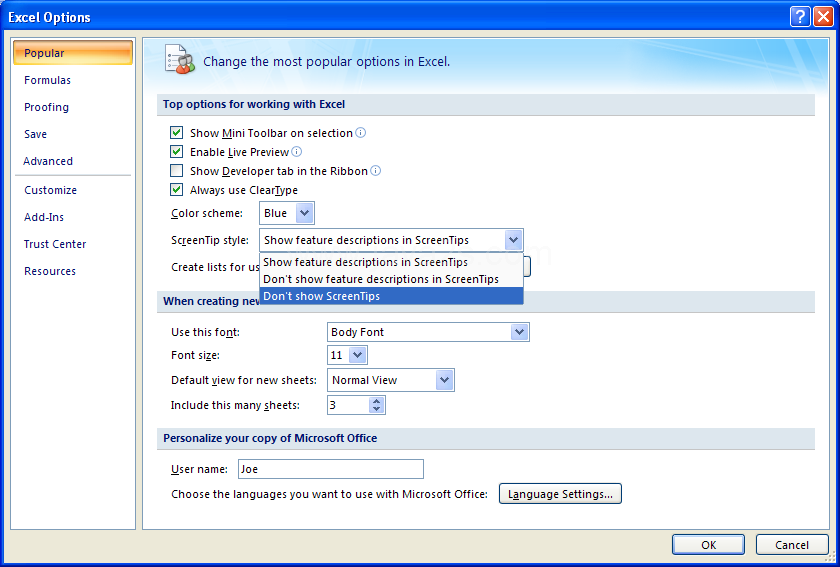840x567 pixels.
Task: Toggle Always use ClearType checkbox
Action: (176, 189)
